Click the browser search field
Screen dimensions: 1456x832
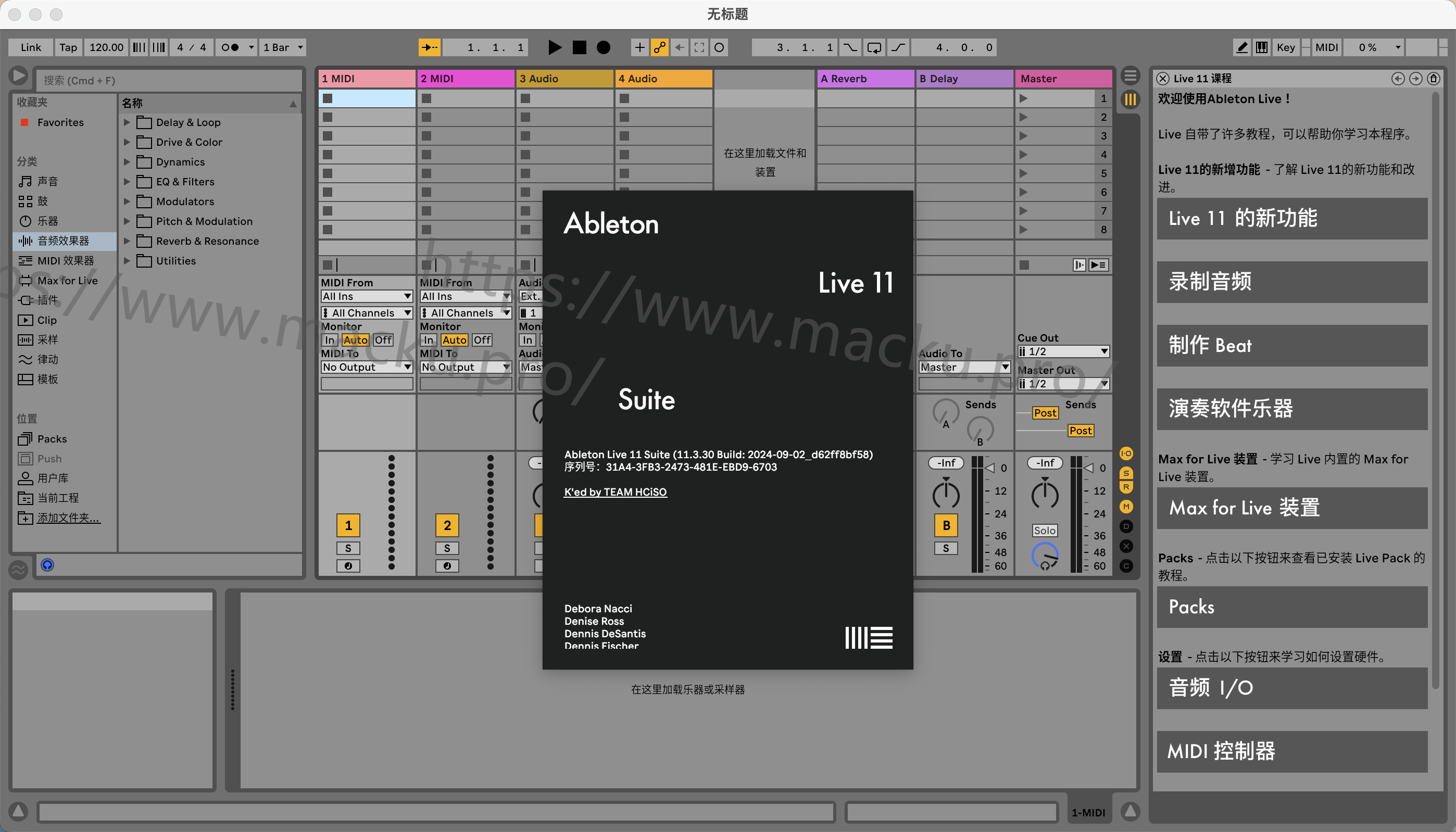click(169, 80)
